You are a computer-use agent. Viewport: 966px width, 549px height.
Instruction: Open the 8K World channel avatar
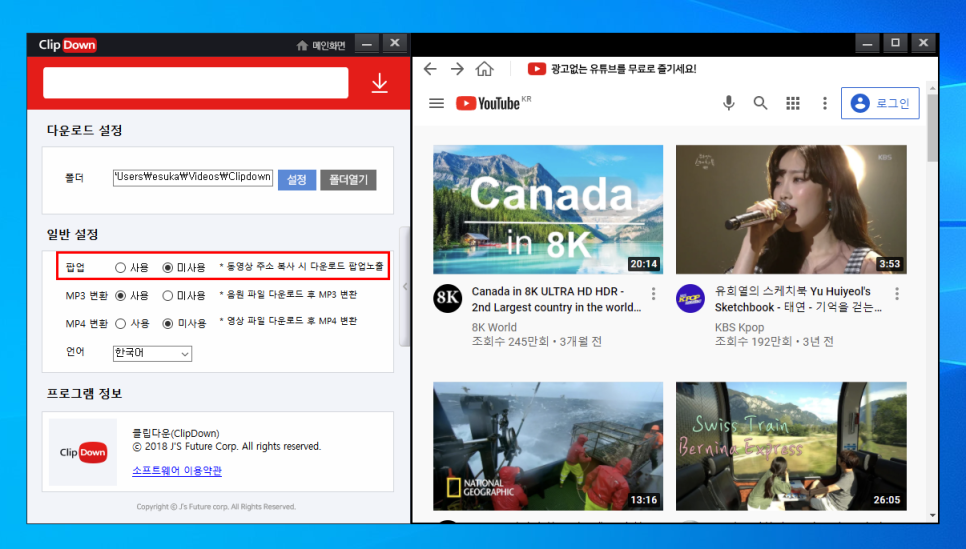(447, 298)
